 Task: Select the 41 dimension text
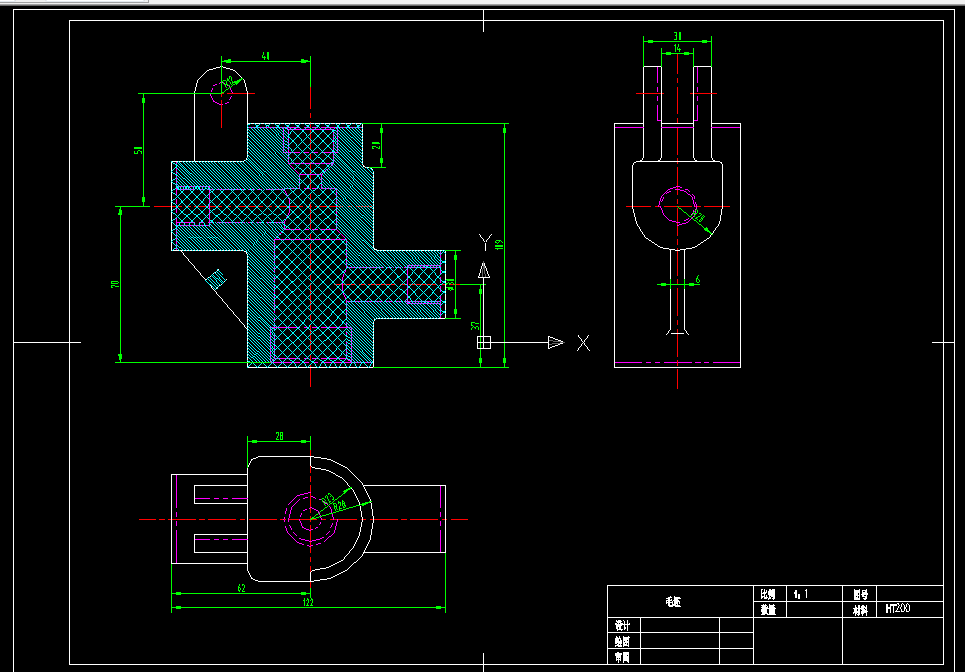point(266,56)
